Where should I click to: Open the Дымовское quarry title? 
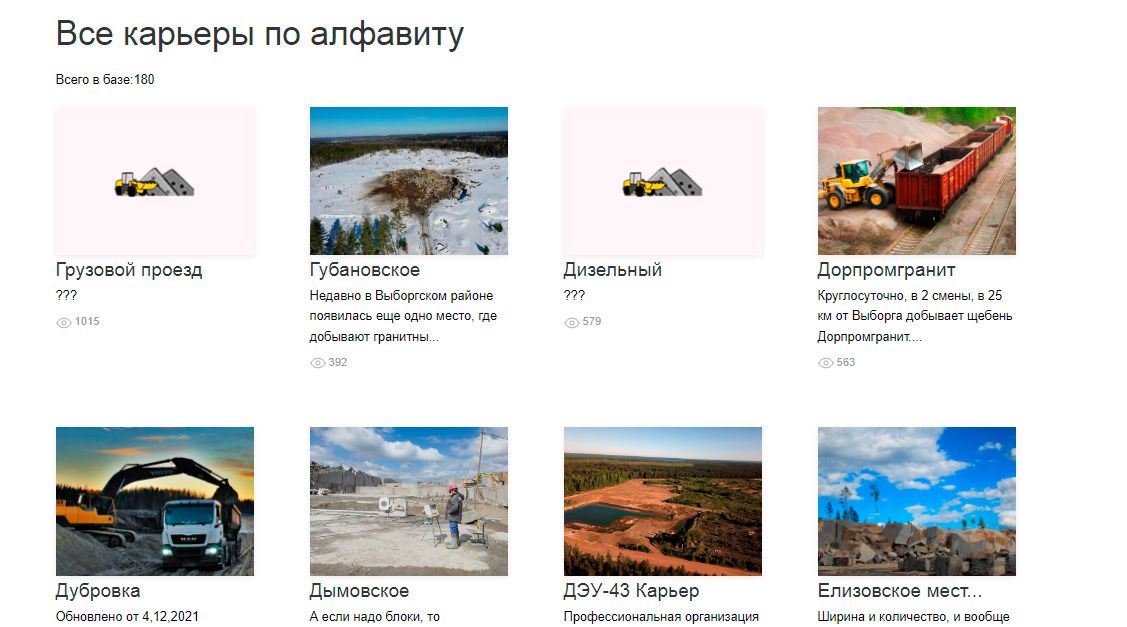click(359, 591)
